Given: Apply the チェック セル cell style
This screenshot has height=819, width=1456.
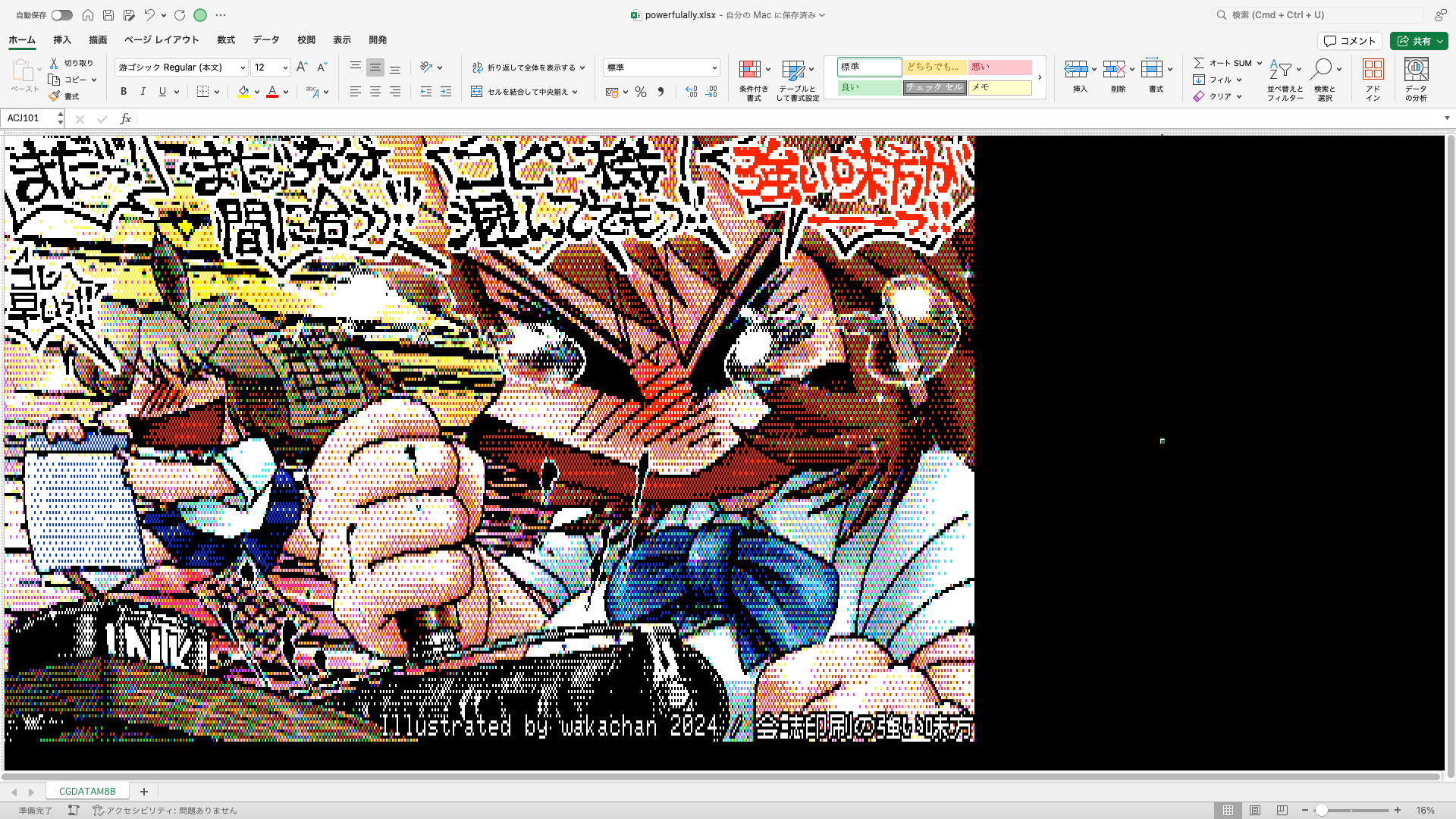Looking at the screenshot, I should [x=934, y=87].
